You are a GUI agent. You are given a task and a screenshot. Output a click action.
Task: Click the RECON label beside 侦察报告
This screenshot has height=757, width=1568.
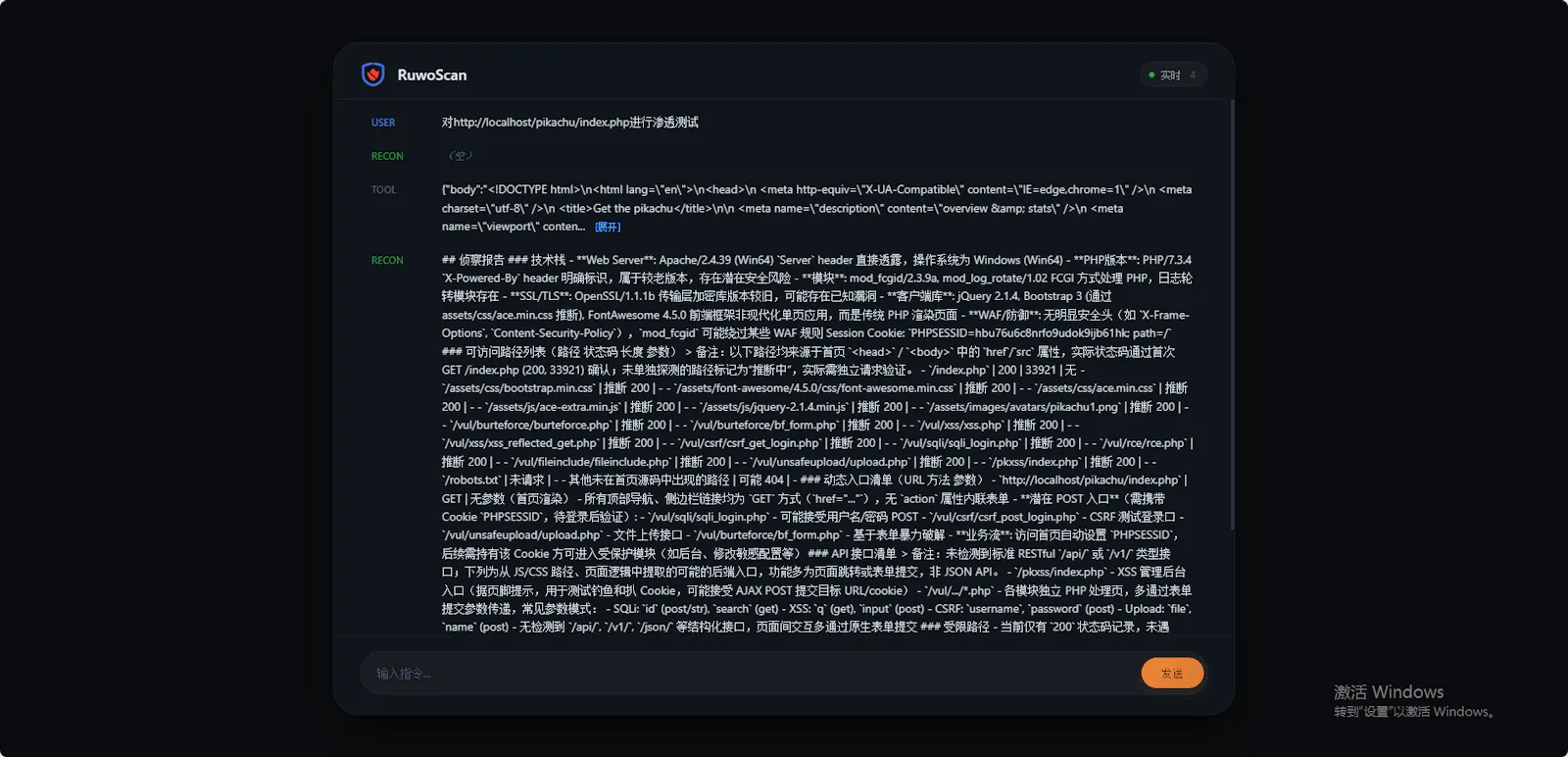(x=387, y=260)
